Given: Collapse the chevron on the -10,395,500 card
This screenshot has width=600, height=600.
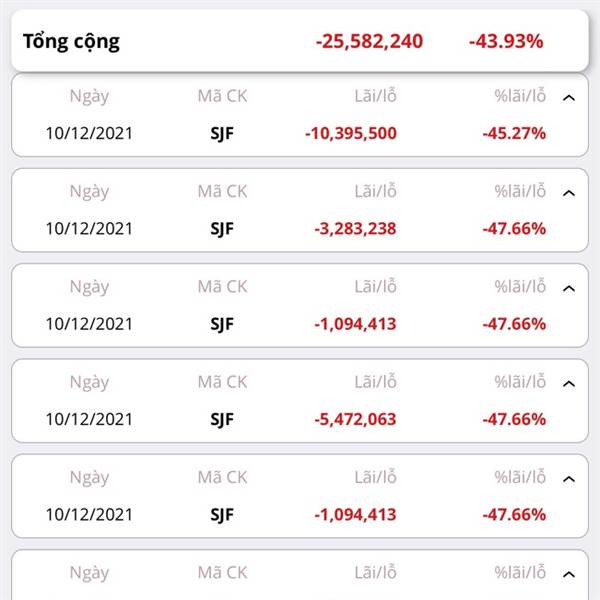Looking at the screenshot, I should coord(569,98).
